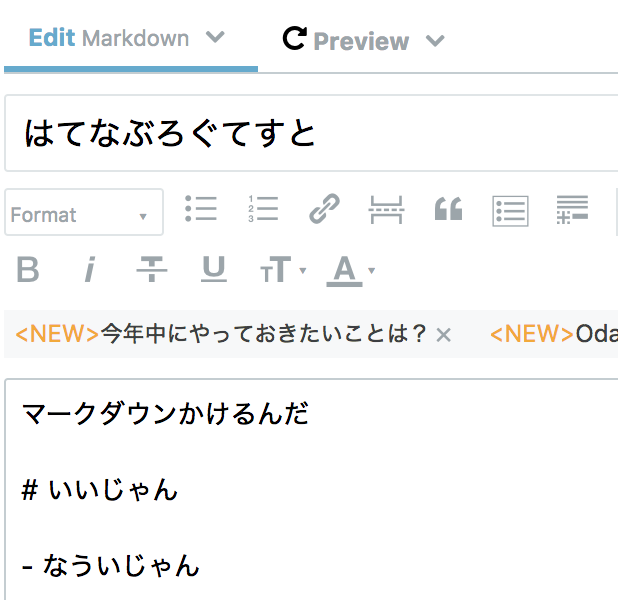The width and height of the screenshot is (618, 600).
Task: Insert a bulleted list
Action: pyautogui.click(x=201, y=208)
